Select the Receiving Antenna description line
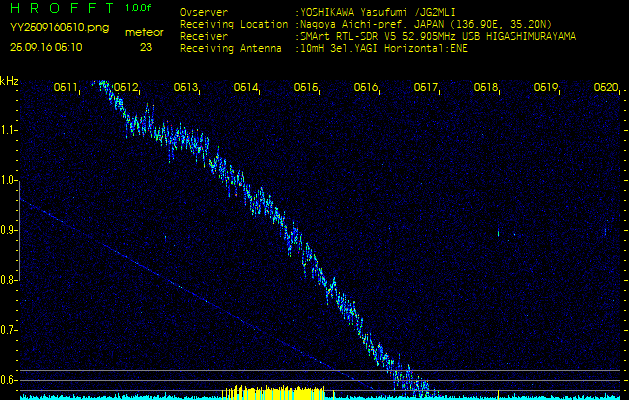Viewport: 629px width, 400px height. click(x=320, y=45)
